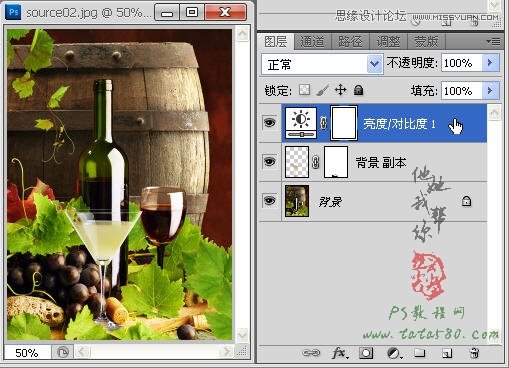
Task: Maximize the source02.jpg window
Action: 192,12
